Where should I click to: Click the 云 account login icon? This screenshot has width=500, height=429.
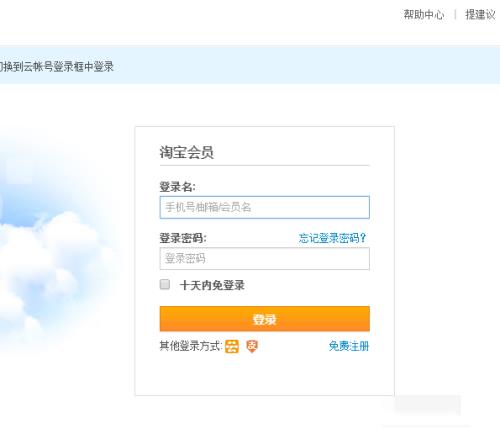pos(232,346)
